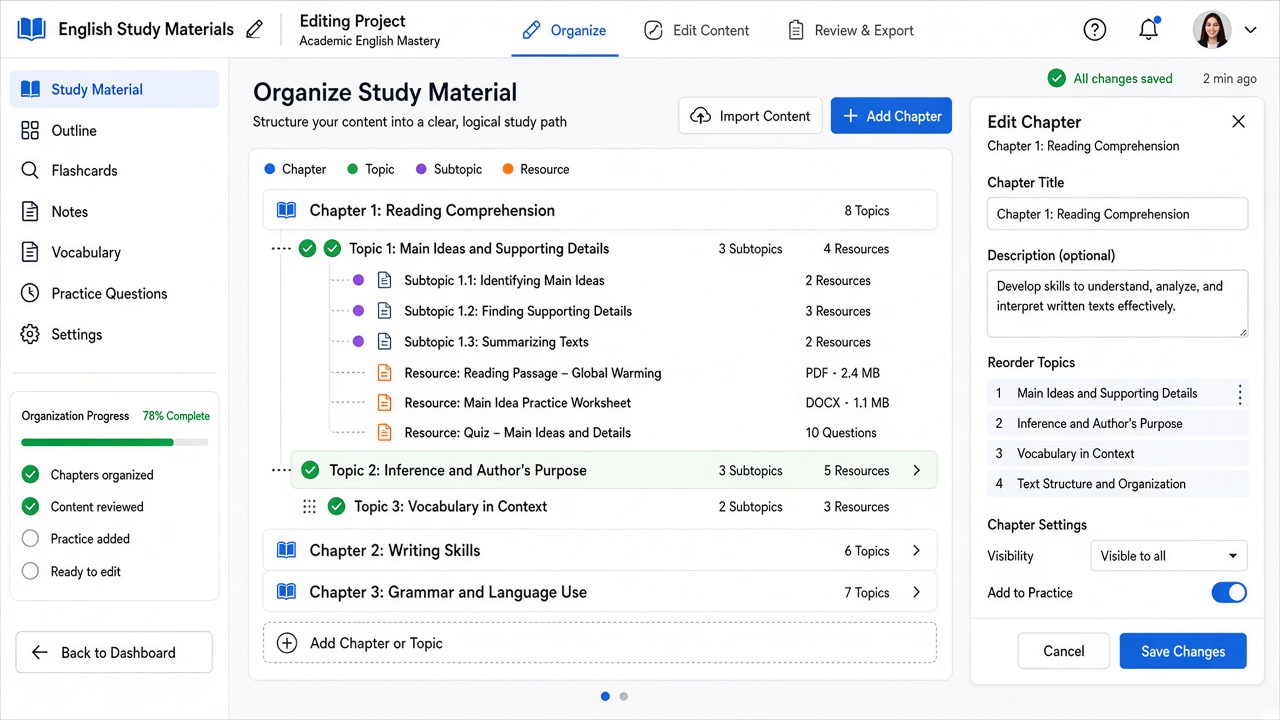The width and height of the screenshot is (1280, 720).
Task: Check the Ready to edit circle
Action: coord(30,571)
